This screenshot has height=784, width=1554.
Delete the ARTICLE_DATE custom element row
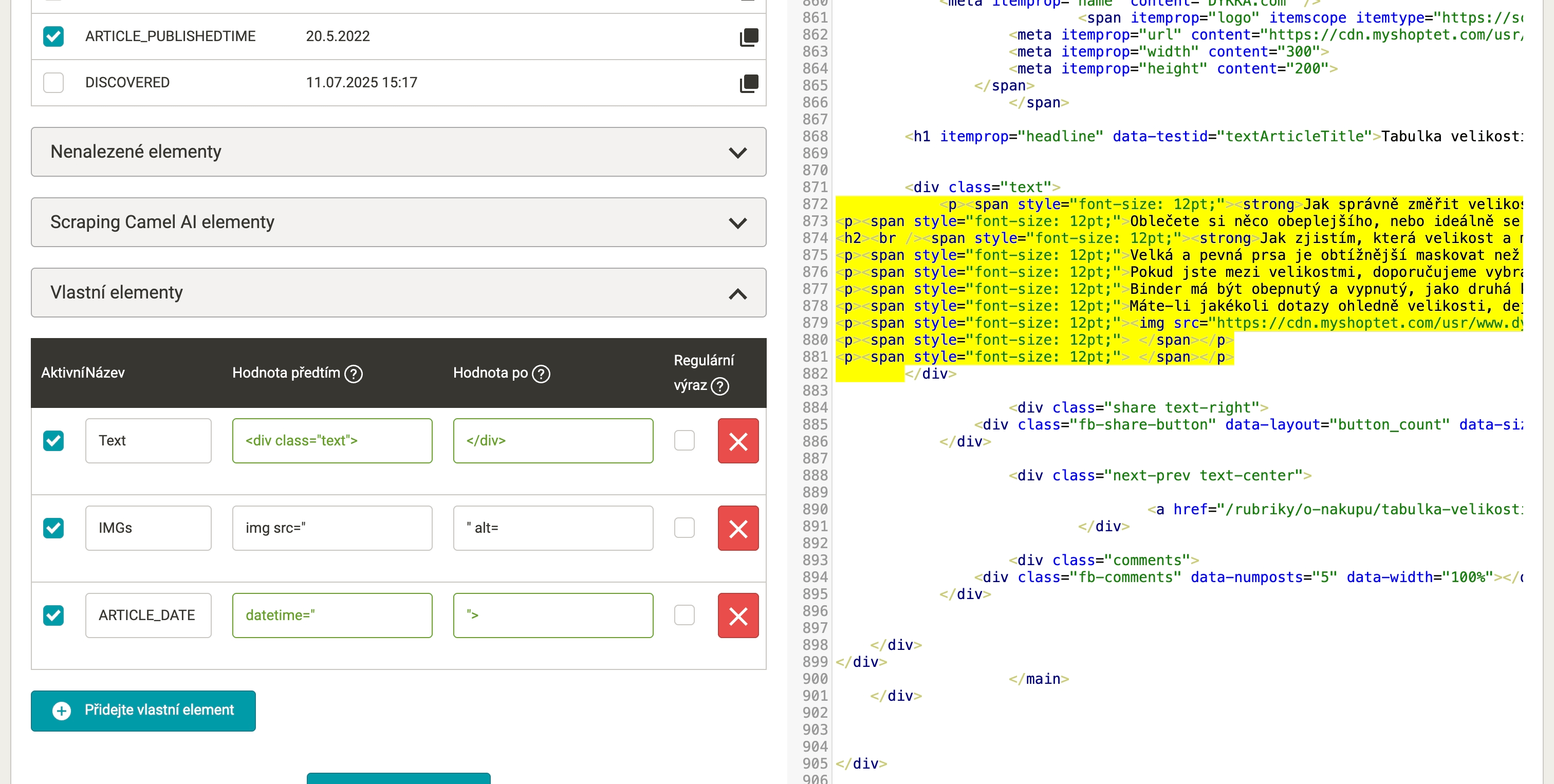click(x=738, y=615)
